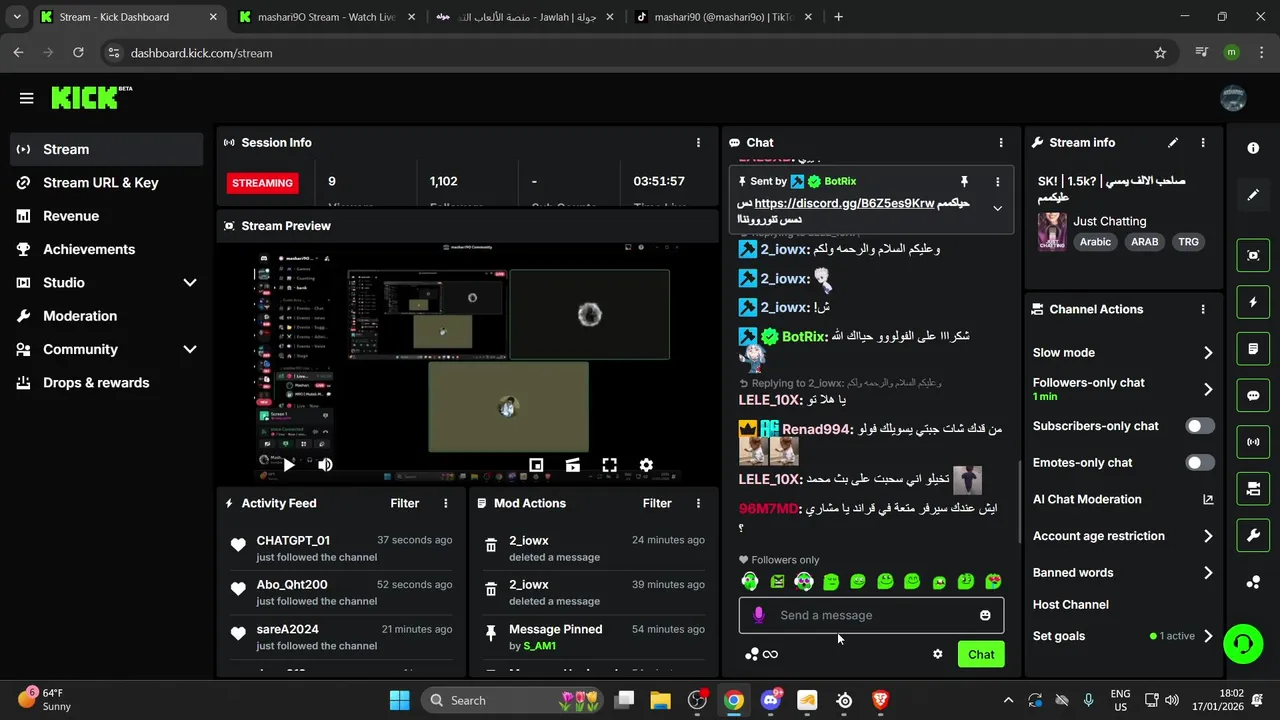Mute the stream preview audio

pos(325,465)
